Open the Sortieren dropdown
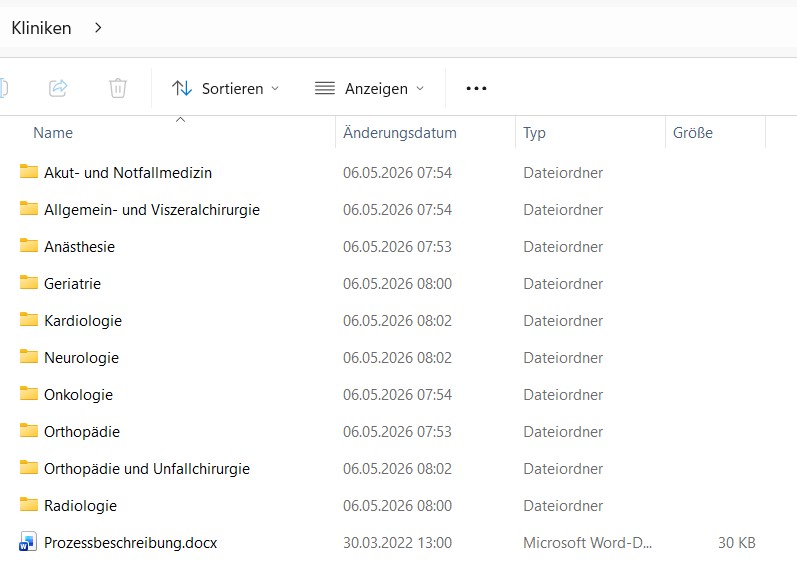Image resolution: width=797 pixels, height=587 pixels. [225, 88]
